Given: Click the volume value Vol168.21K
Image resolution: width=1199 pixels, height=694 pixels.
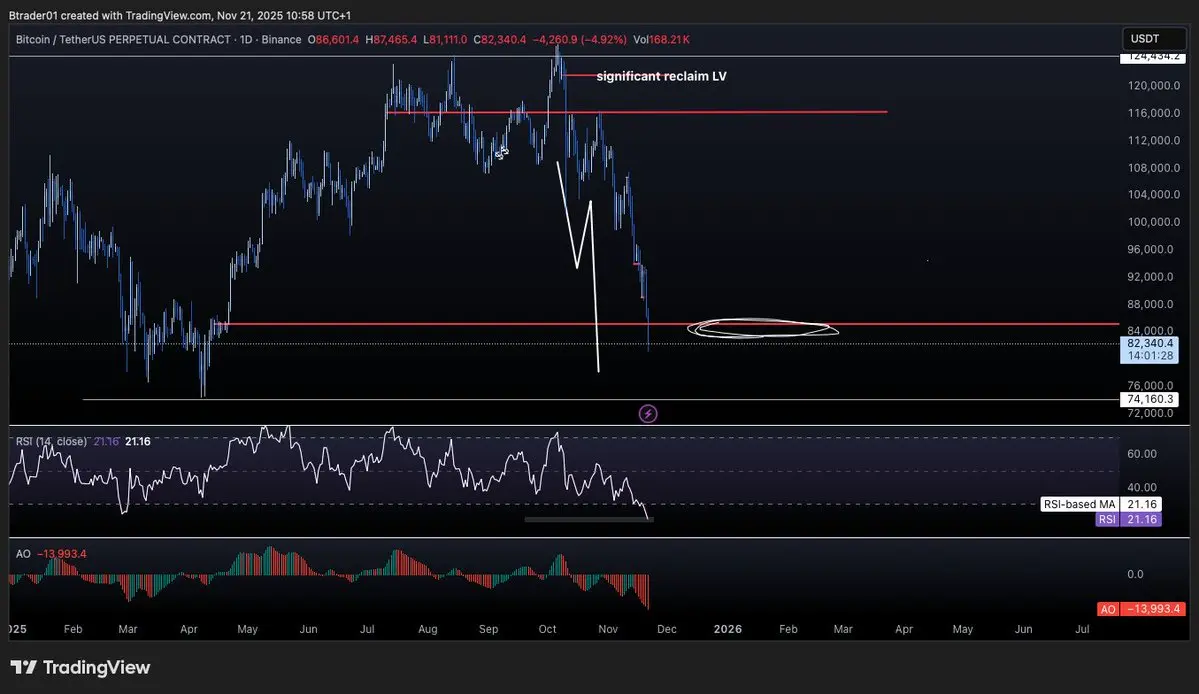Looking at the screenshot, I should 661,39.
